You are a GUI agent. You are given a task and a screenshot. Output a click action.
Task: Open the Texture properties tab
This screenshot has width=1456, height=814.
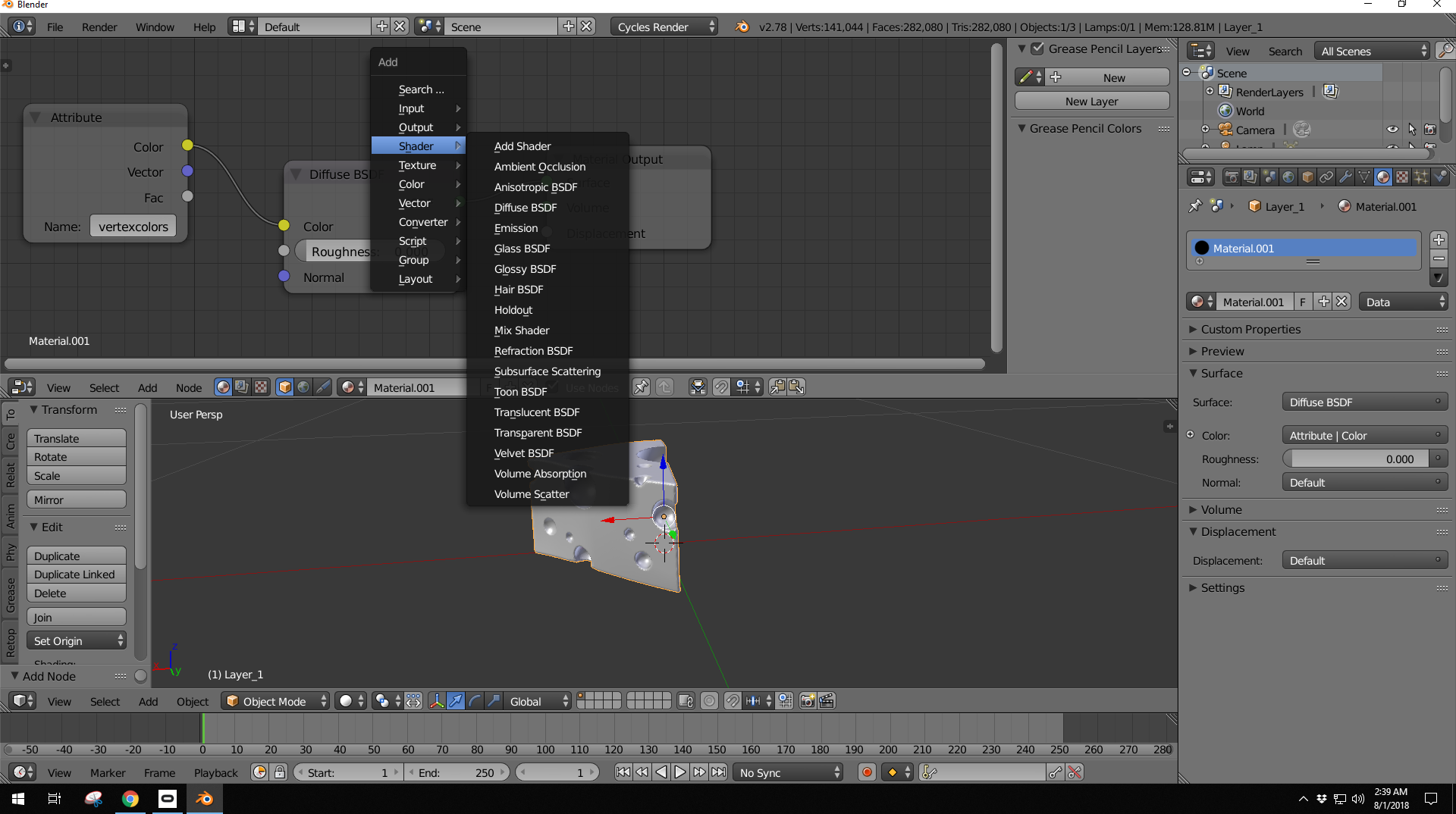[x=1403, y=177]
